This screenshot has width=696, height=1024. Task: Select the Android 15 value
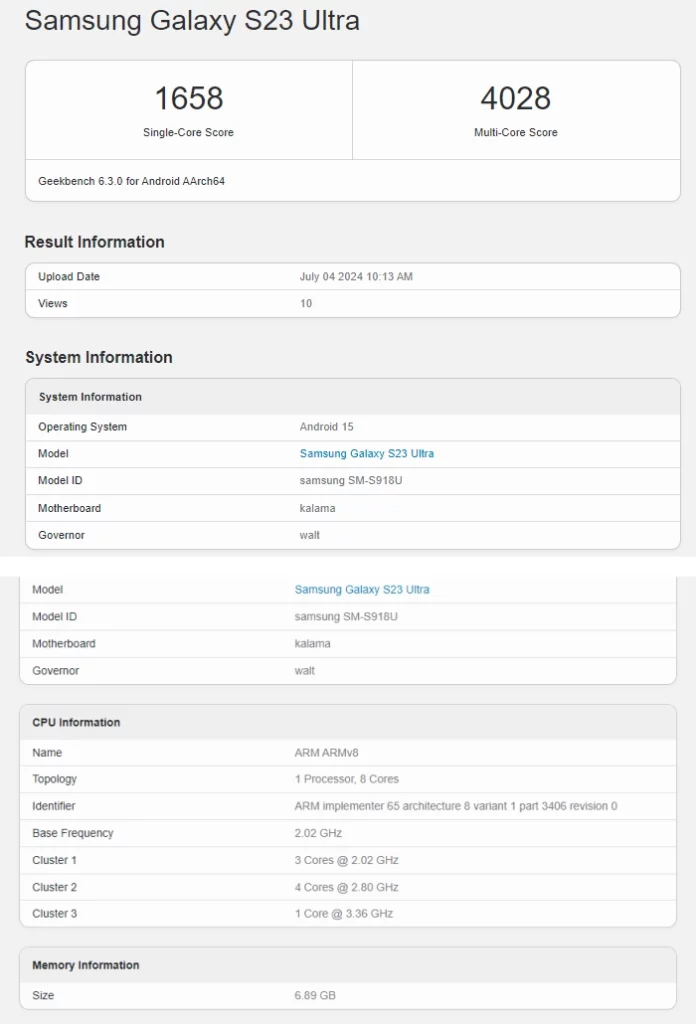click(x=326, y=426)
